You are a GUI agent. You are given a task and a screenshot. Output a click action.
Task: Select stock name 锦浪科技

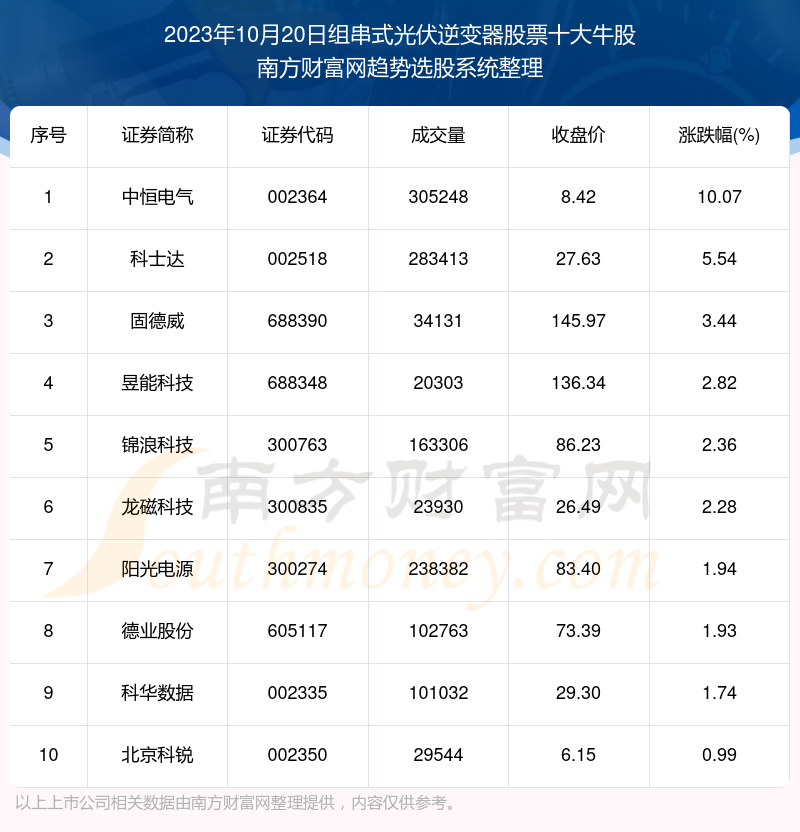pos(158,445)
